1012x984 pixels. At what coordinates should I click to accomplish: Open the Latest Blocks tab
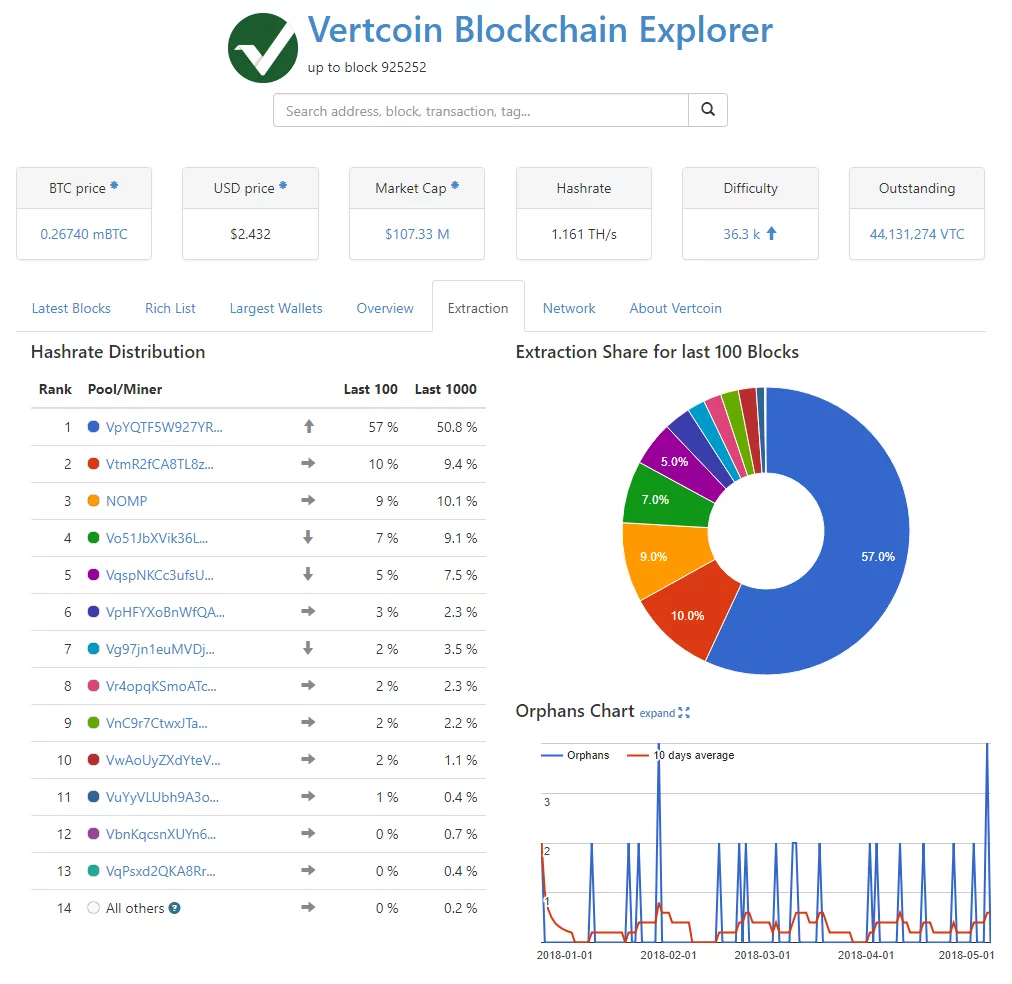(71, 308)
